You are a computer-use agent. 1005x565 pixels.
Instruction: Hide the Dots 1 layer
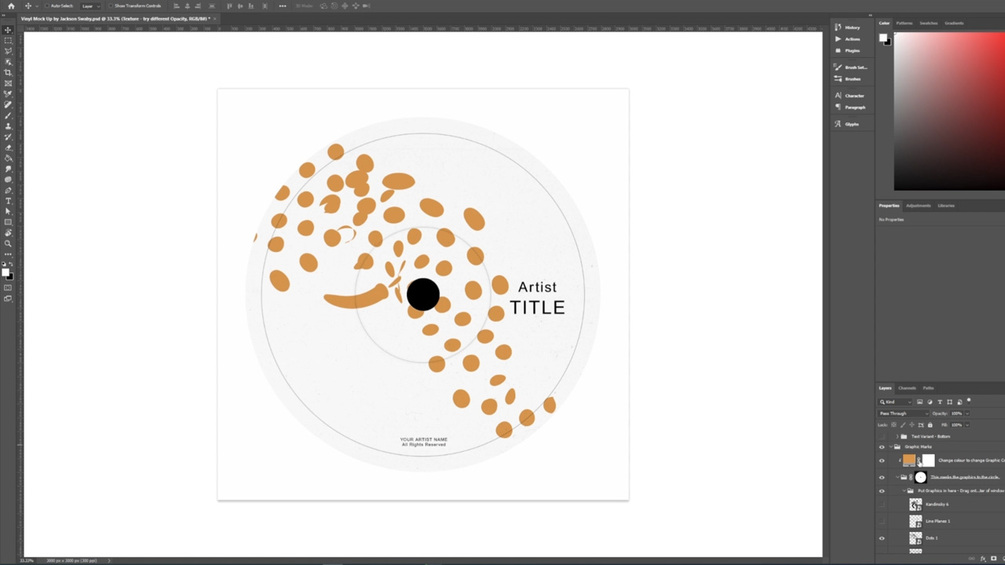click(x=882, y=538)
